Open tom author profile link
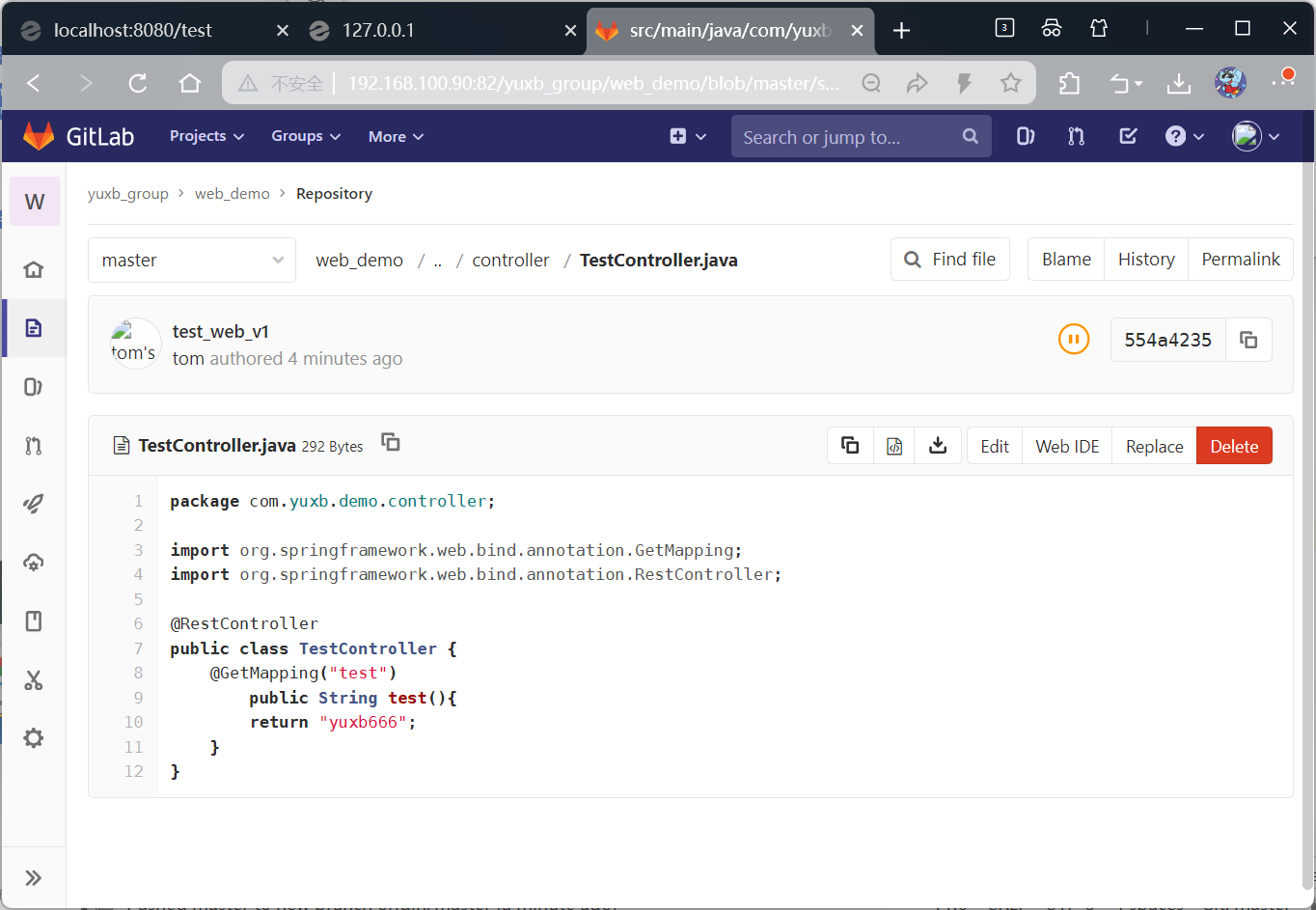Viewport: 1316px width, 910px height. point(188,359)
